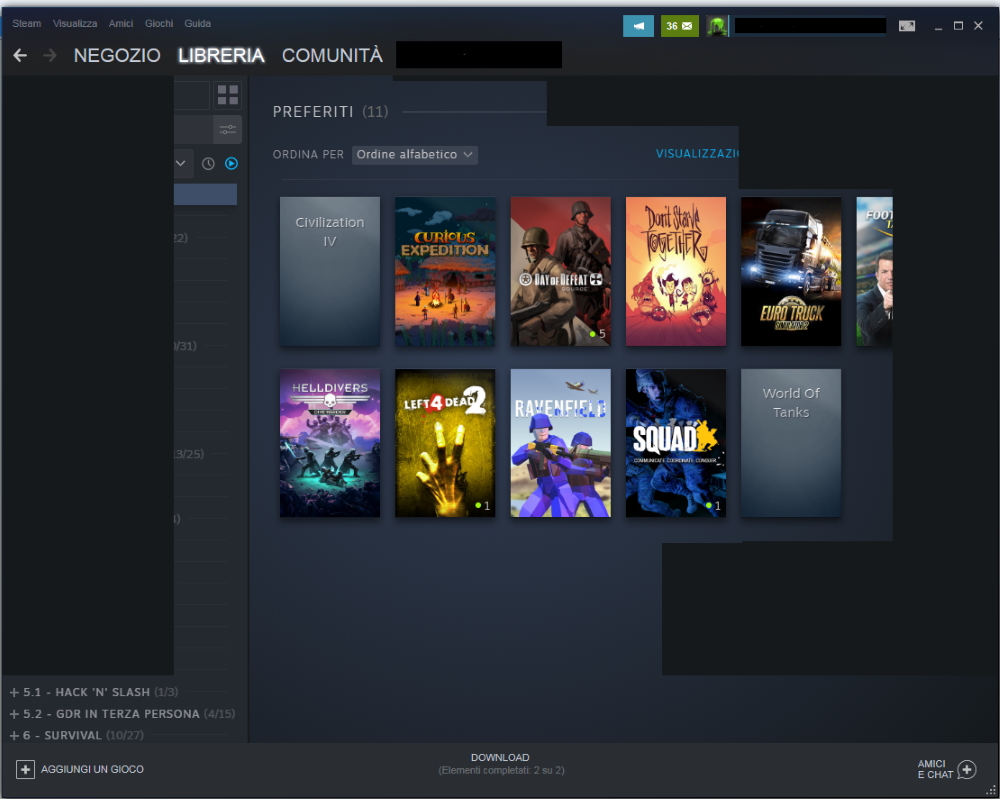
Task: Open the grid view layout icon
Action: [228, 94]
